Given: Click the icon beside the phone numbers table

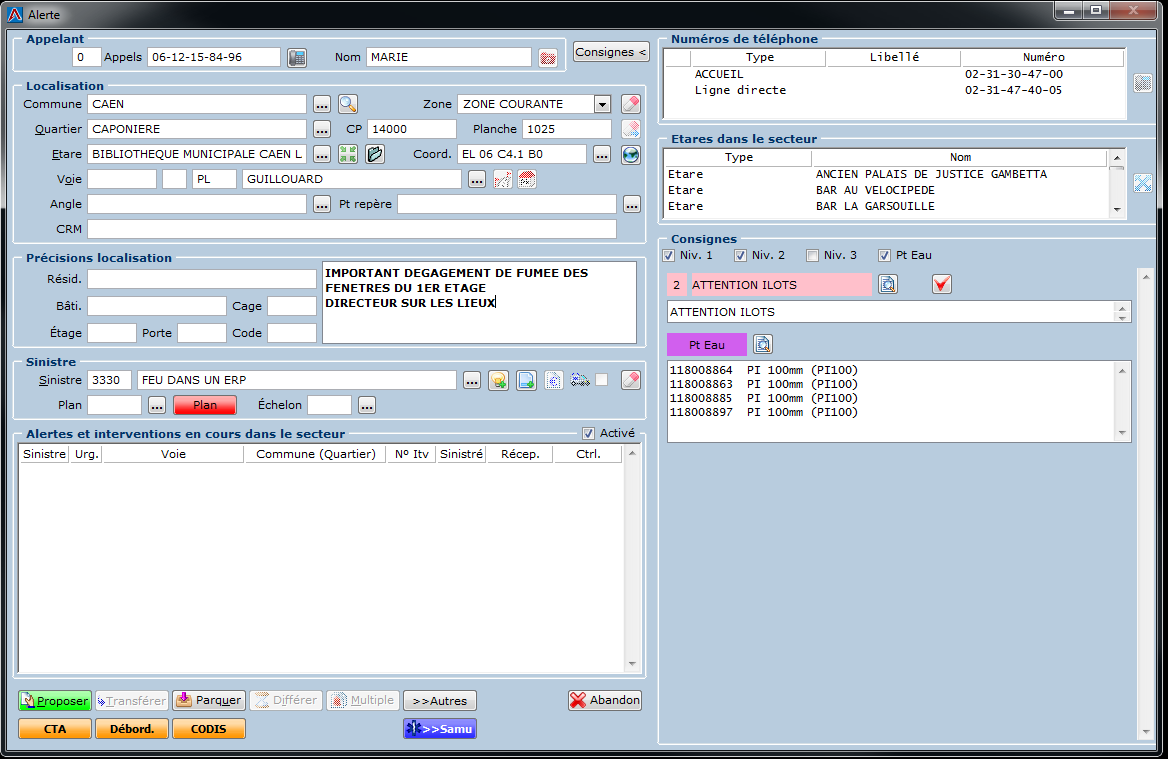Looking at the screenshot, I should click(1143, 83).
